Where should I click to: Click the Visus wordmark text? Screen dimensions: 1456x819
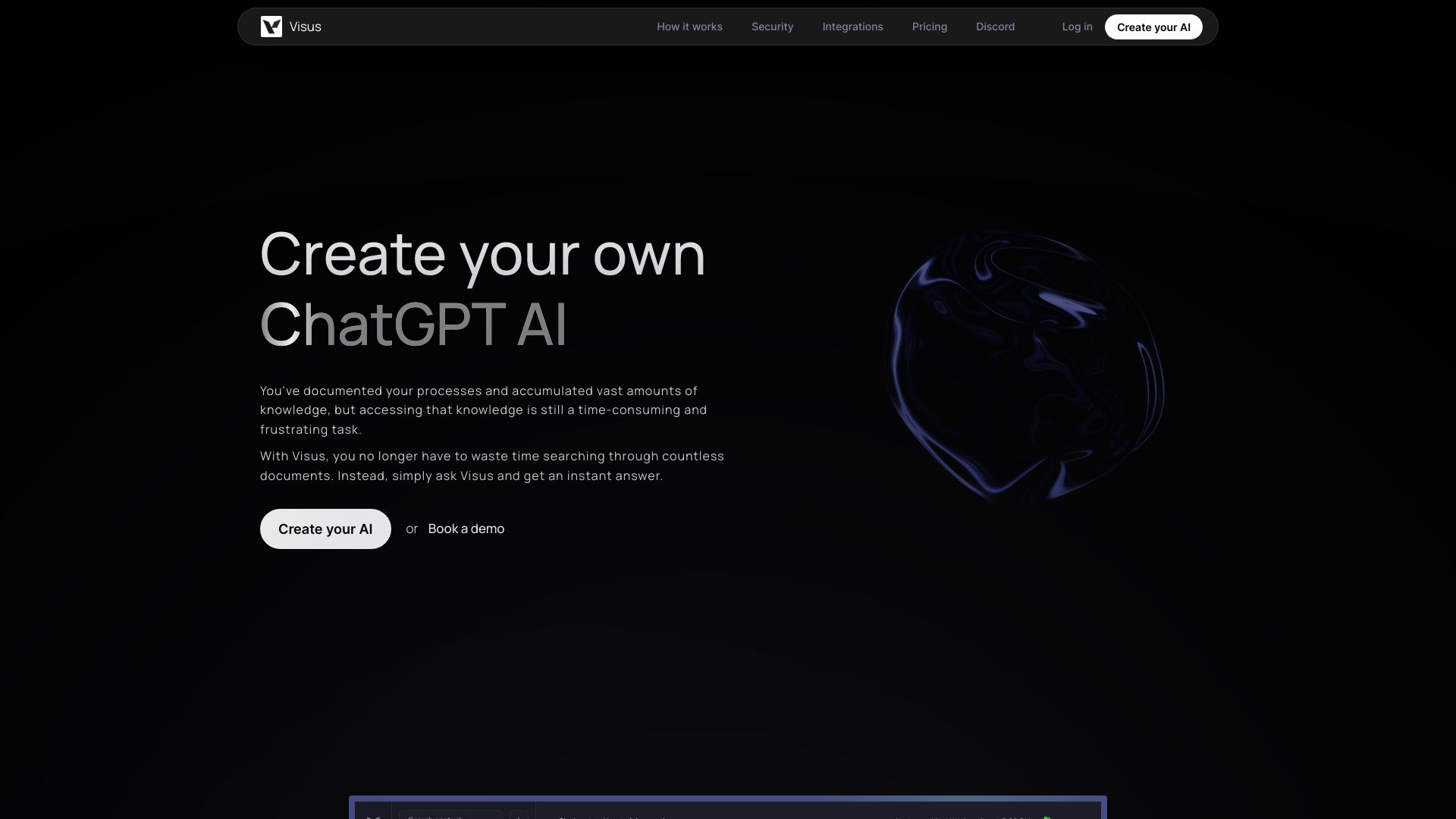(x=305, y=27)
